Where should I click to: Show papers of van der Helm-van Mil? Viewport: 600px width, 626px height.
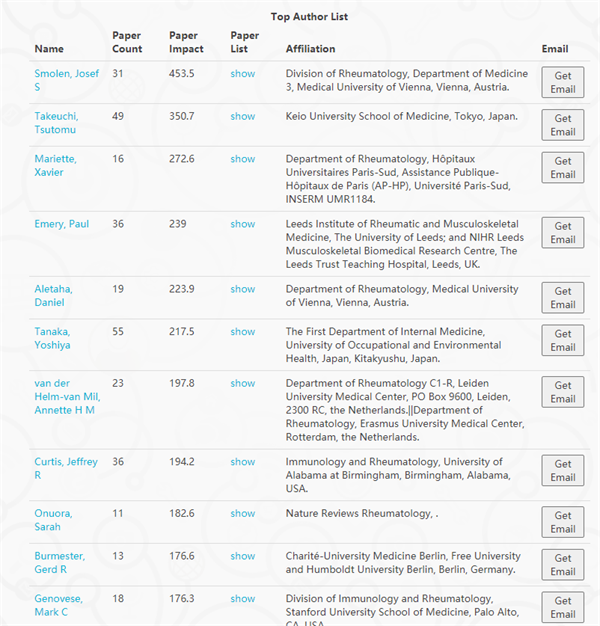[243, 383]
